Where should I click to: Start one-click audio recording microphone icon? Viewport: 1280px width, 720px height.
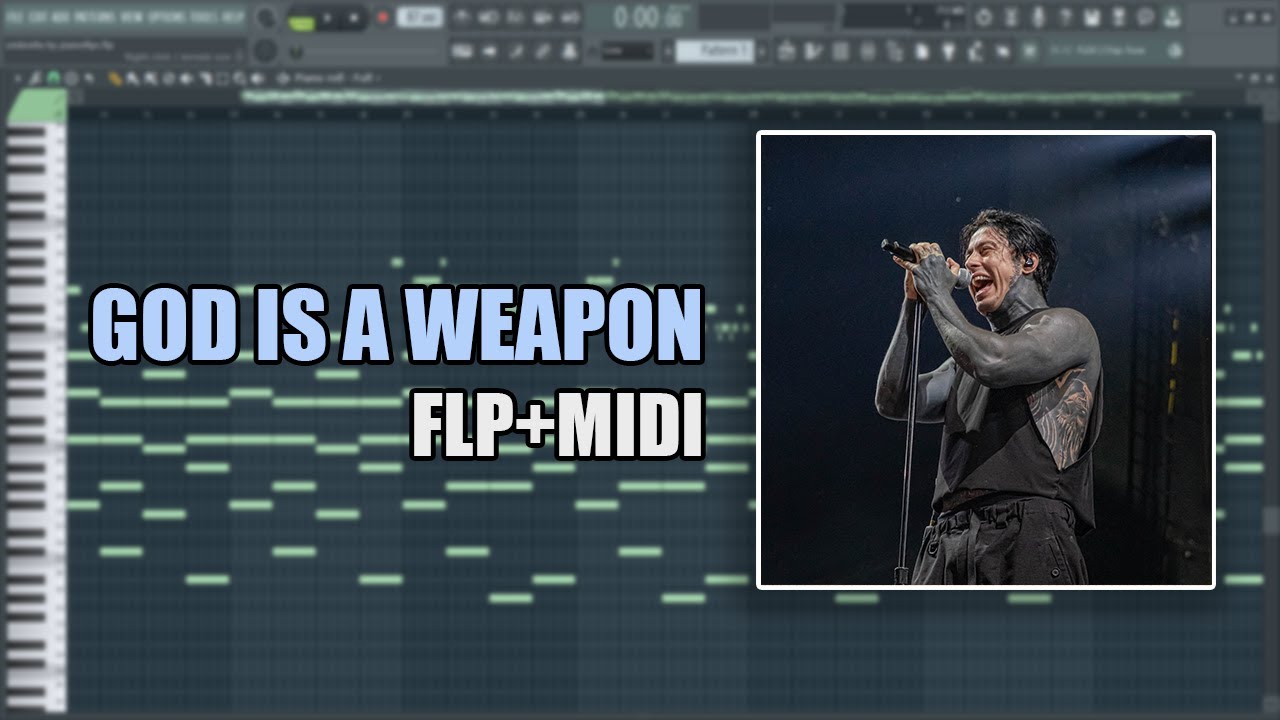pos(1038,17)
